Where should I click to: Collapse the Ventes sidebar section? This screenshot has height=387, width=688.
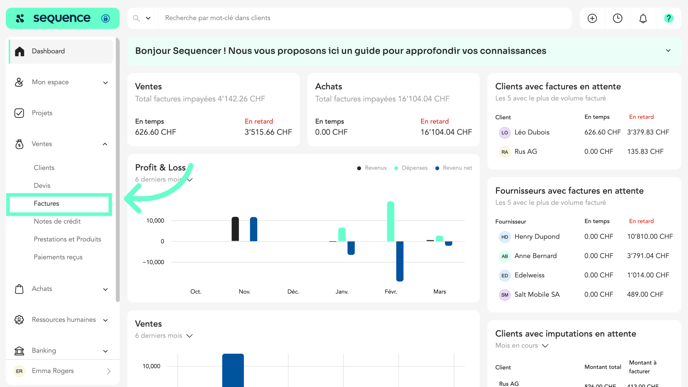(105, 144)
